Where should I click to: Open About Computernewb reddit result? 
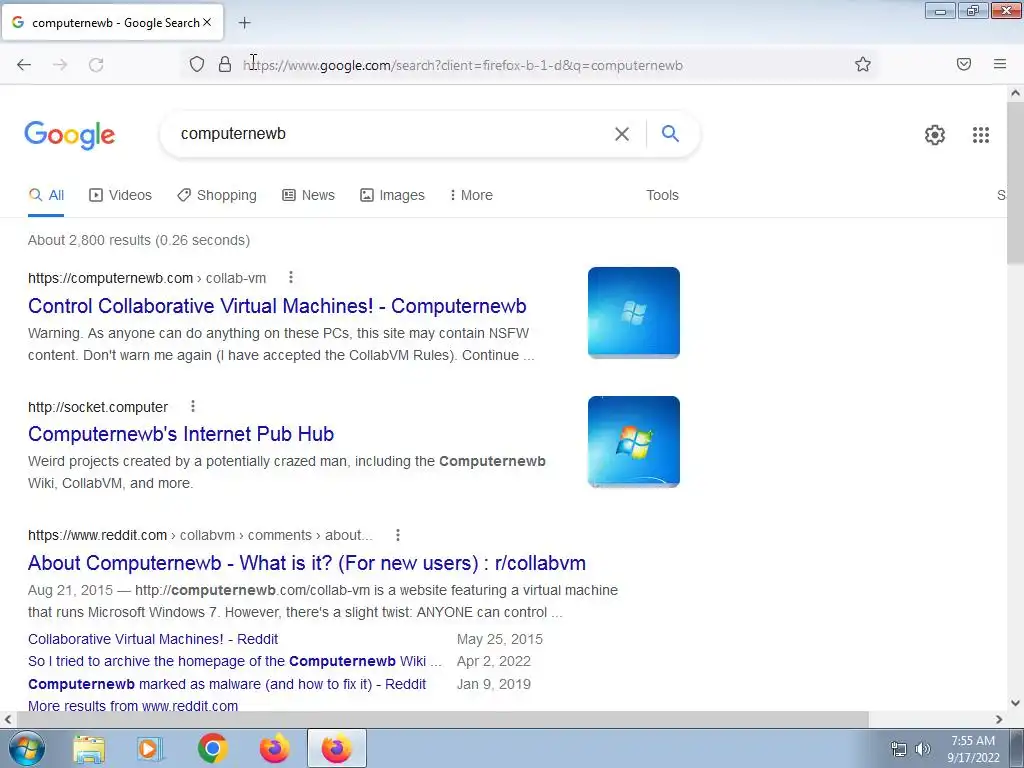click(307, 563)
